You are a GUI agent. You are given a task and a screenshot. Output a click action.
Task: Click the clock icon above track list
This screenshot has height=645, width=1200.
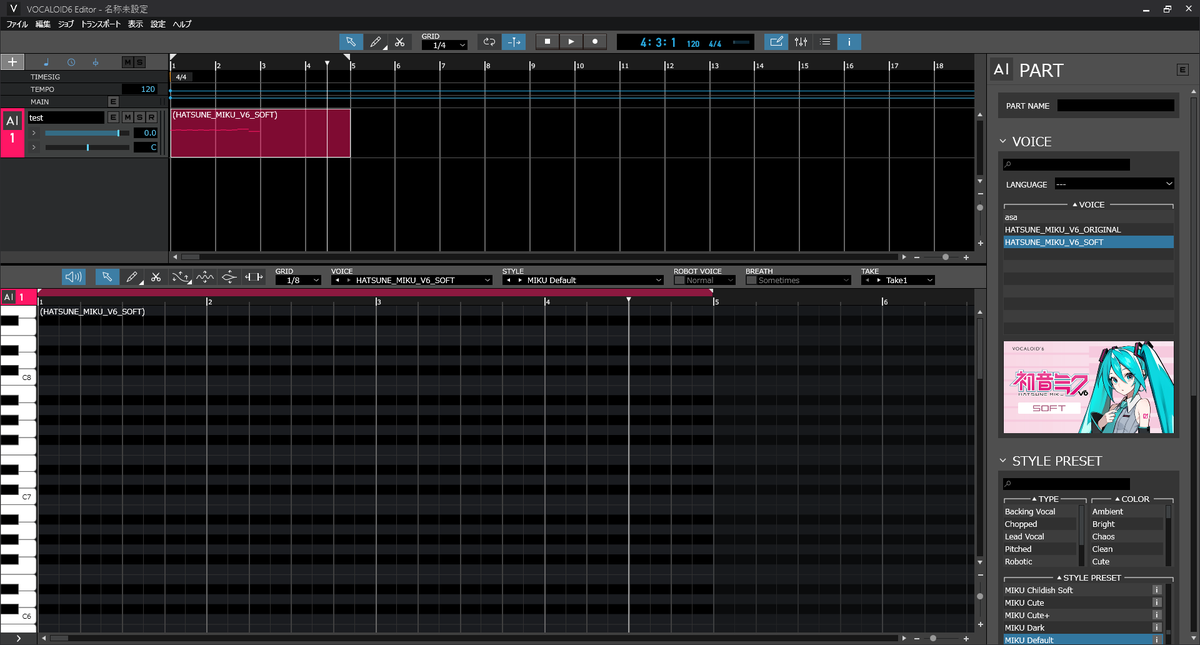(69, 62)
